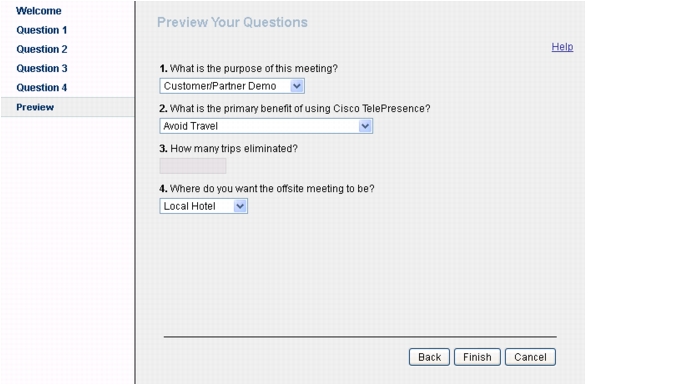This screenshot has height=387, width=700.
Task: Click Finish to complete the wizard
Action: 477,357
